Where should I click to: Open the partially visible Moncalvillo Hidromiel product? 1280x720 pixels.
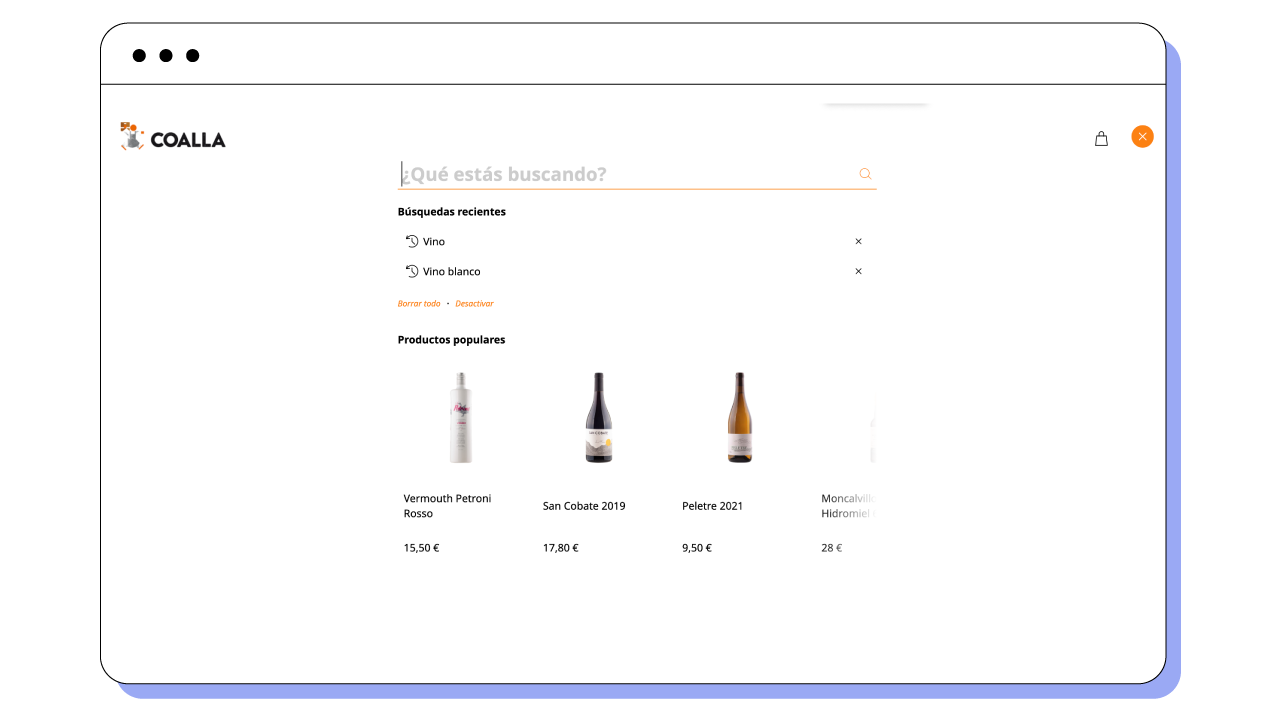[848, 506]
